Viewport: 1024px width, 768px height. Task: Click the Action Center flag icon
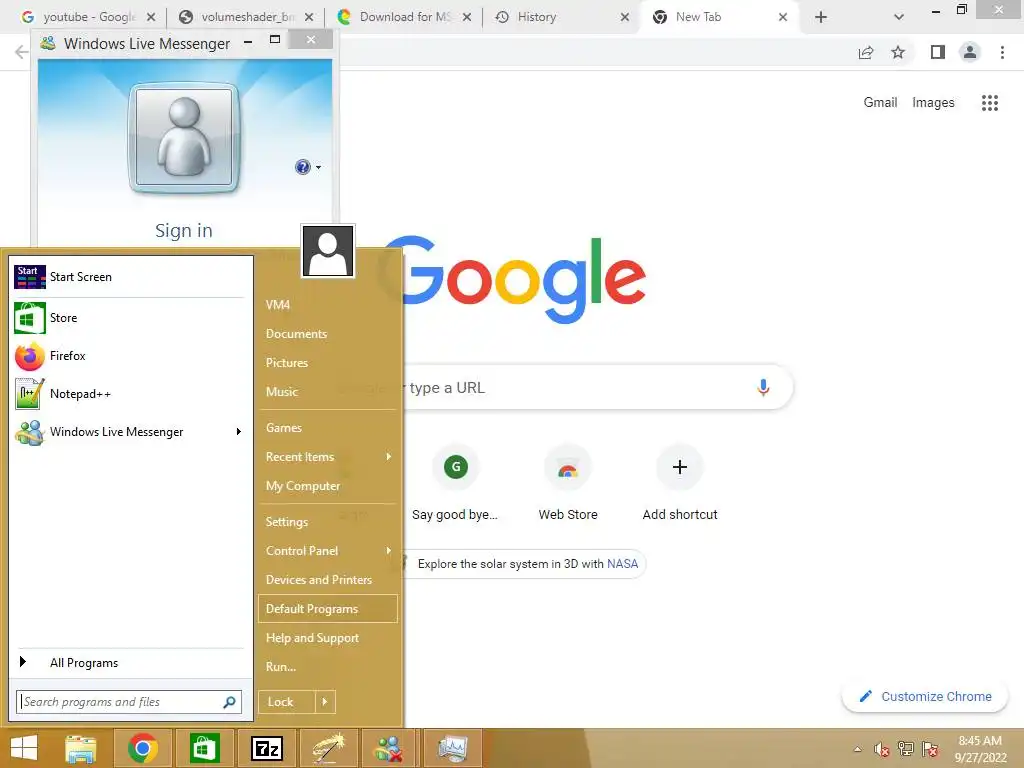pyautogui.click(x=930, y=749)
